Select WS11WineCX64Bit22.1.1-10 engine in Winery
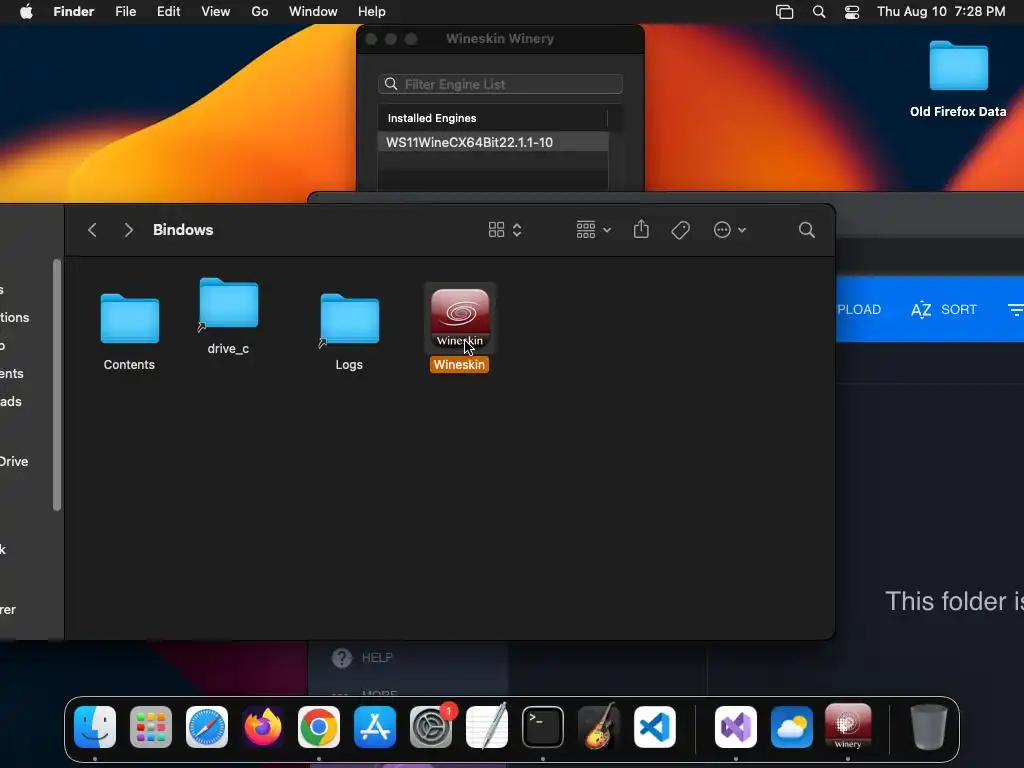 click(x=493, y=142)
